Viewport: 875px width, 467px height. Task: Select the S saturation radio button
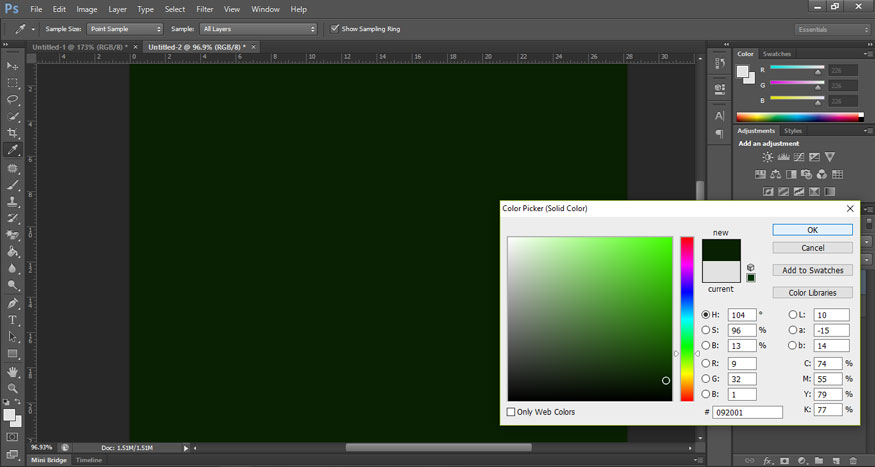tap(707, 330)
